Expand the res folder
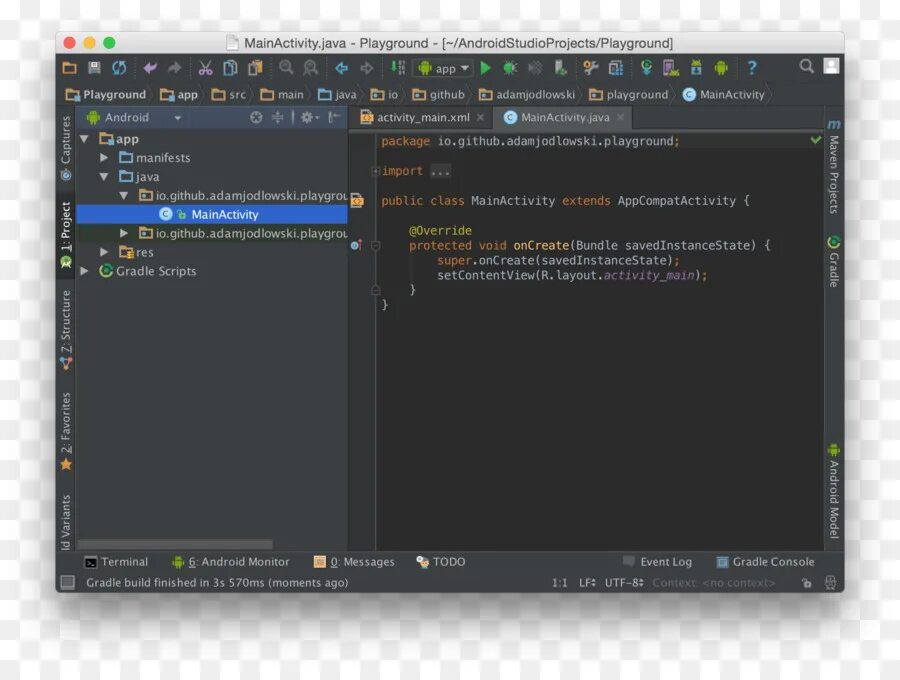Viewport: 900px width, 680px height. pos(104,252)
